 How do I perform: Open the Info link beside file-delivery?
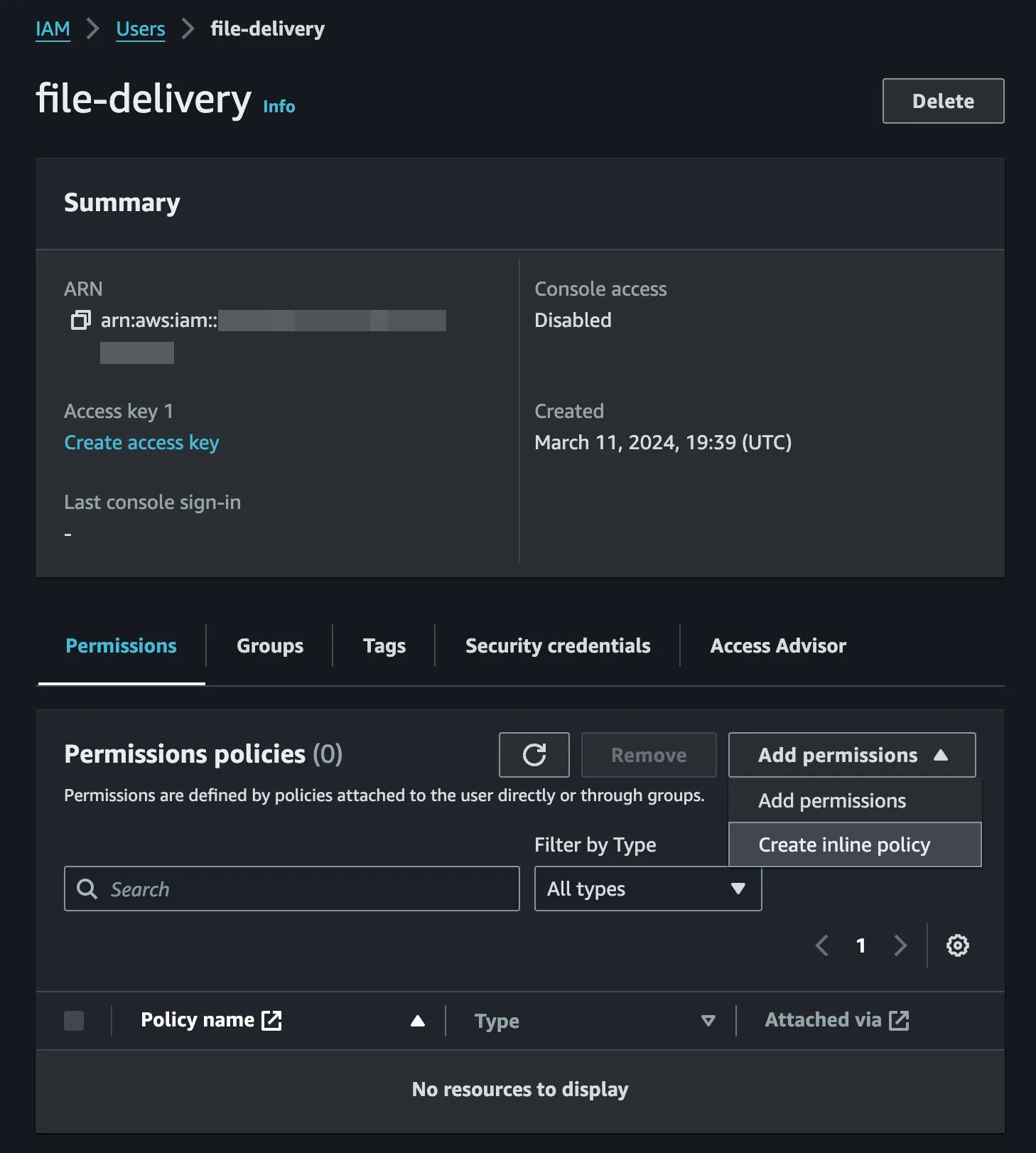click(x=279, y=106)
